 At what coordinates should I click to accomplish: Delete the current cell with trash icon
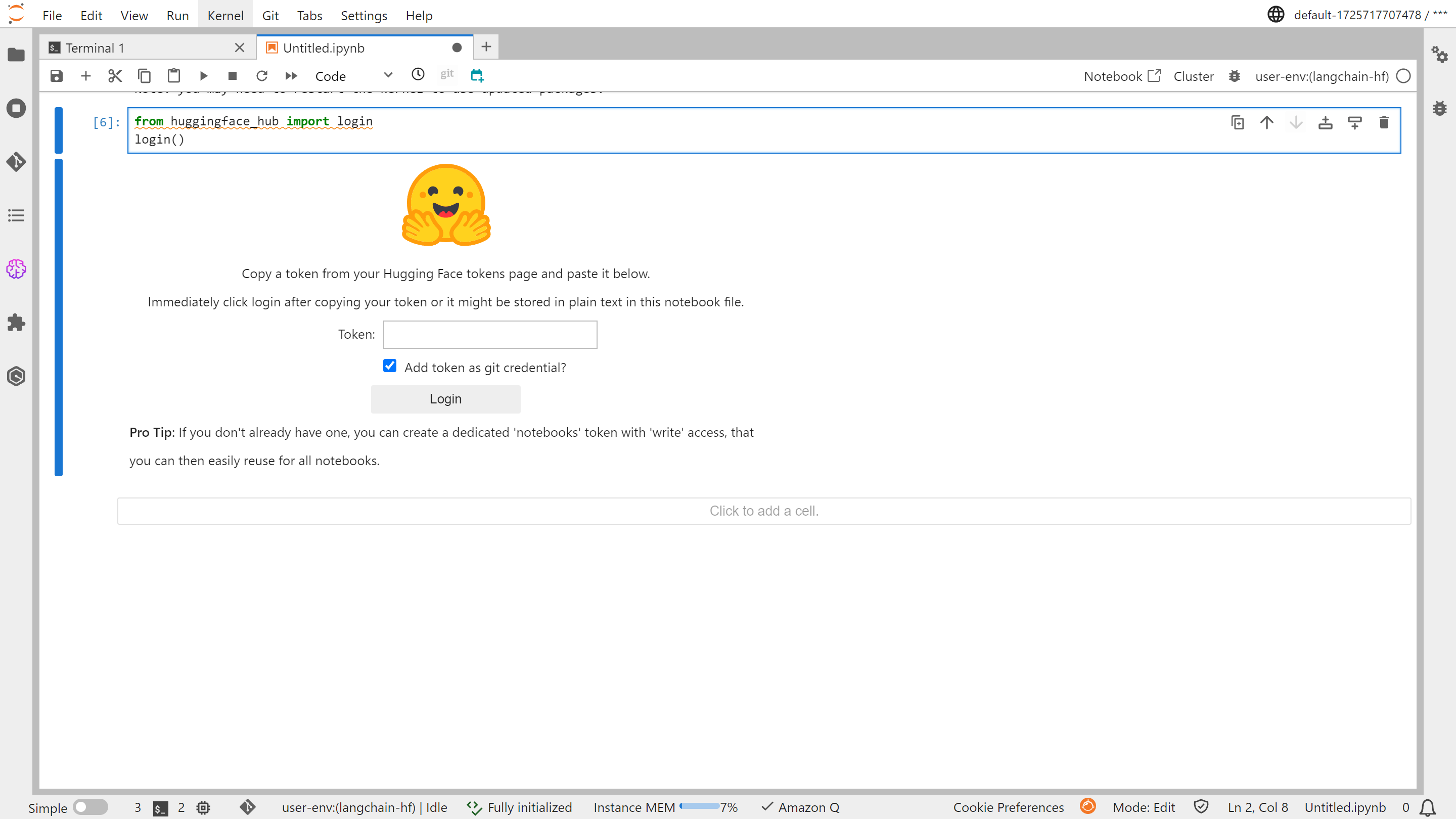click(x=1384, y=123)
